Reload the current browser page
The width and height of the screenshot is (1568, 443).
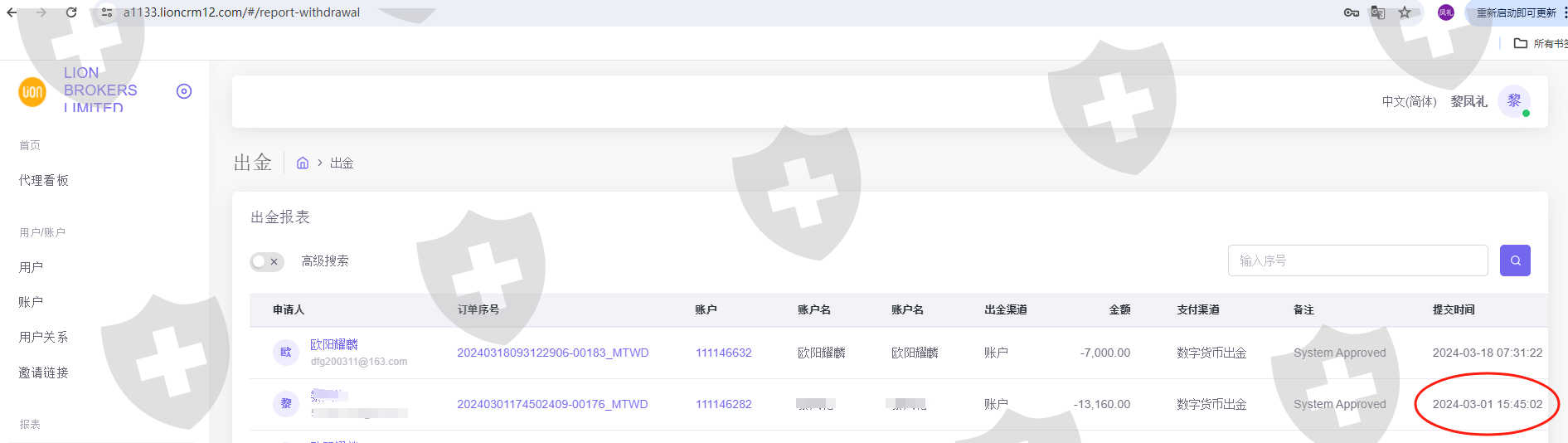click(x=71, y=12)
